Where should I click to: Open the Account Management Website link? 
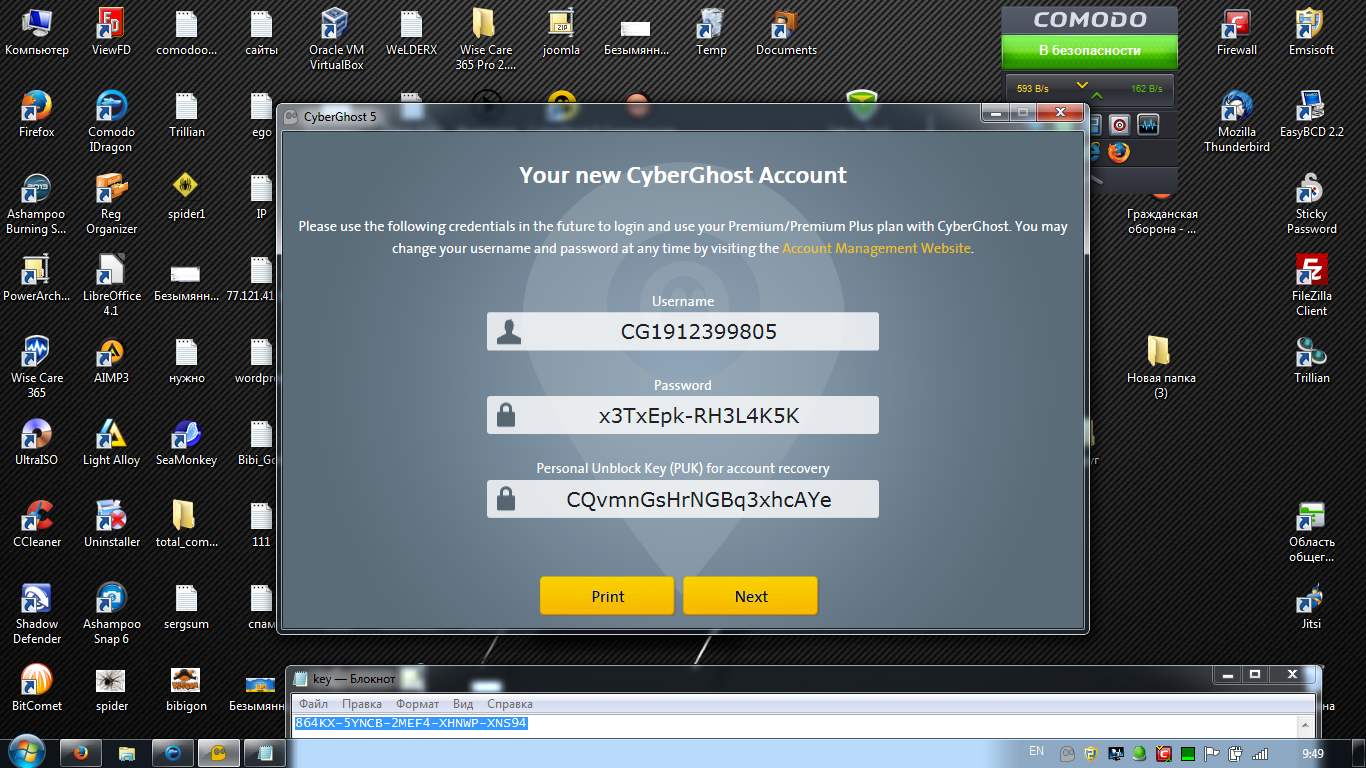pyautogui.click(x=876, y=248)
